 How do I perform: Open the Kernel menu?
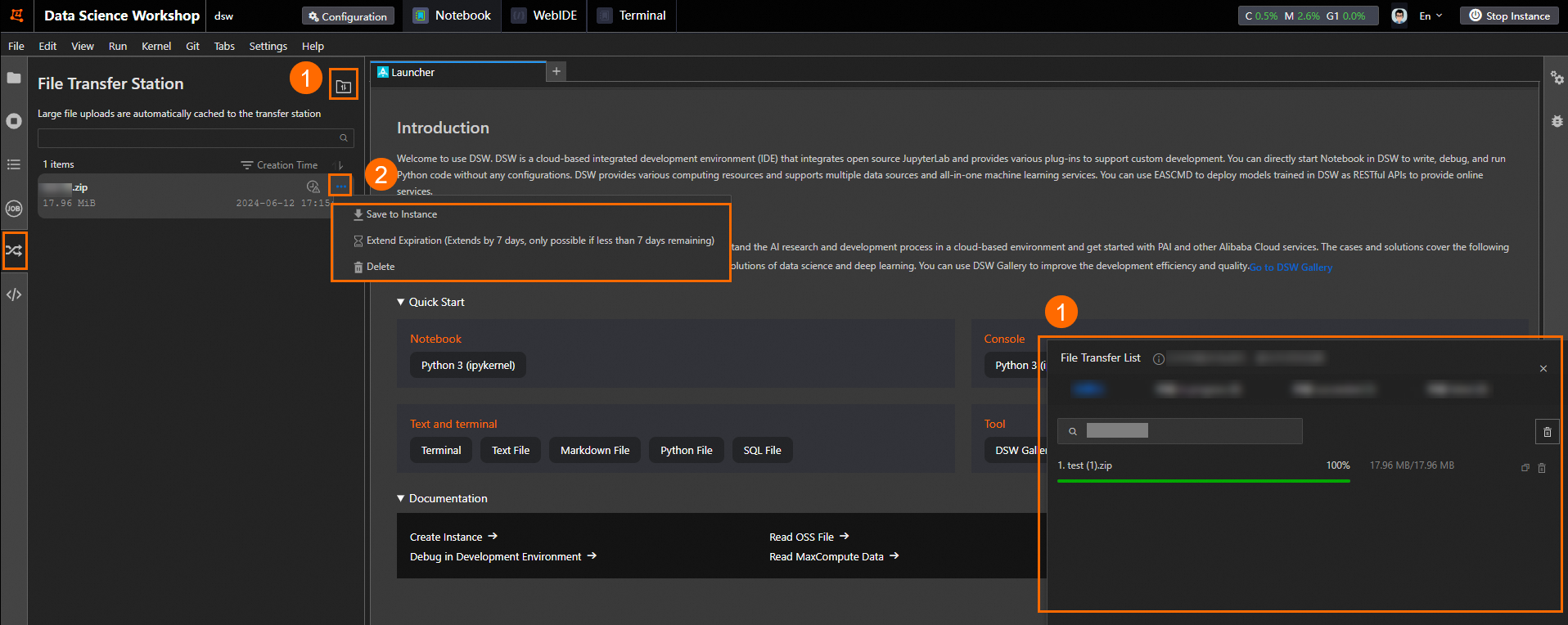tap(156, 46)
